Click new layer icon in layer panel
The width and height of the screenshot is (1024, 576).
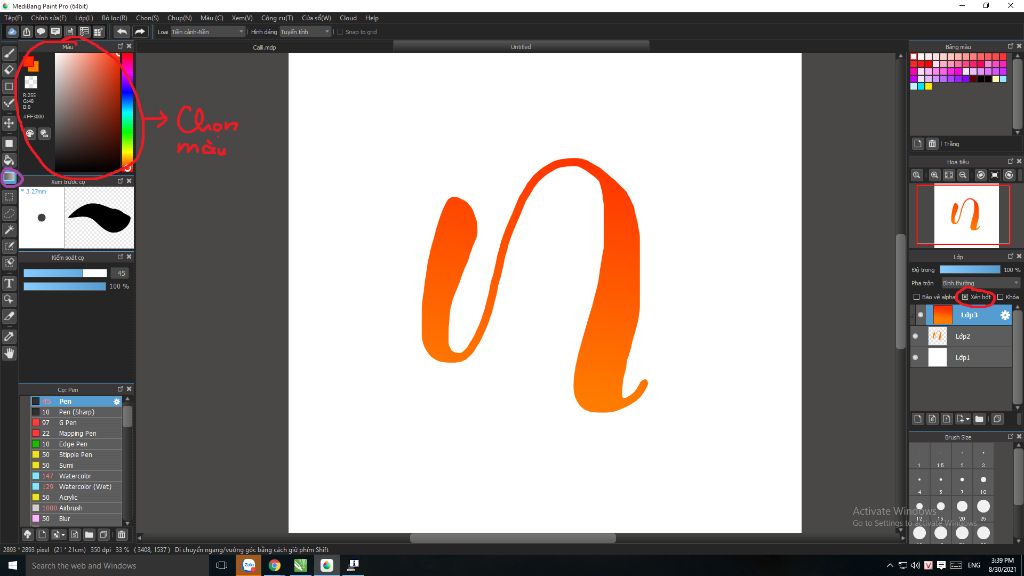[918, 419]
